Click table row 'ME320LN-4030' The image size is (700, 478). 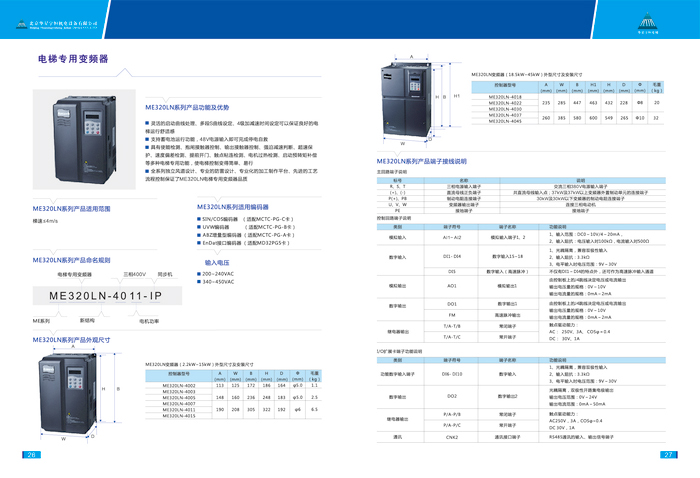point(505,109)
